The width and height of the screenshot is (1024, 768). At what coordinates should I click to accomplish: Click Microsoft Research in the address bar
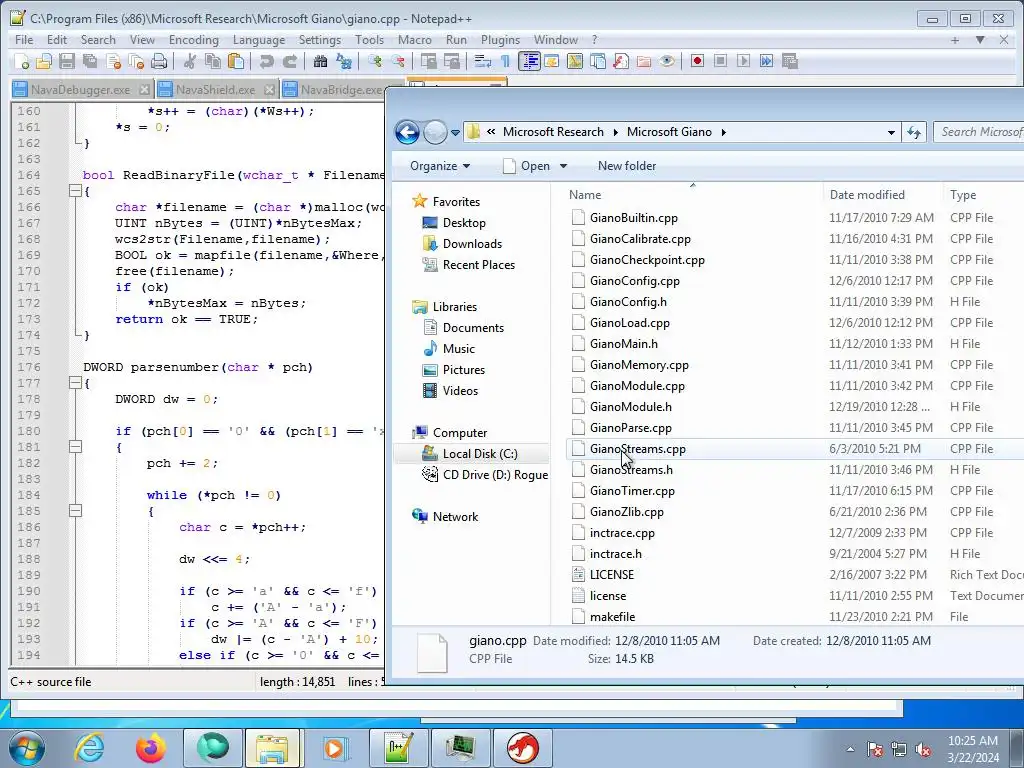(553, 132)
